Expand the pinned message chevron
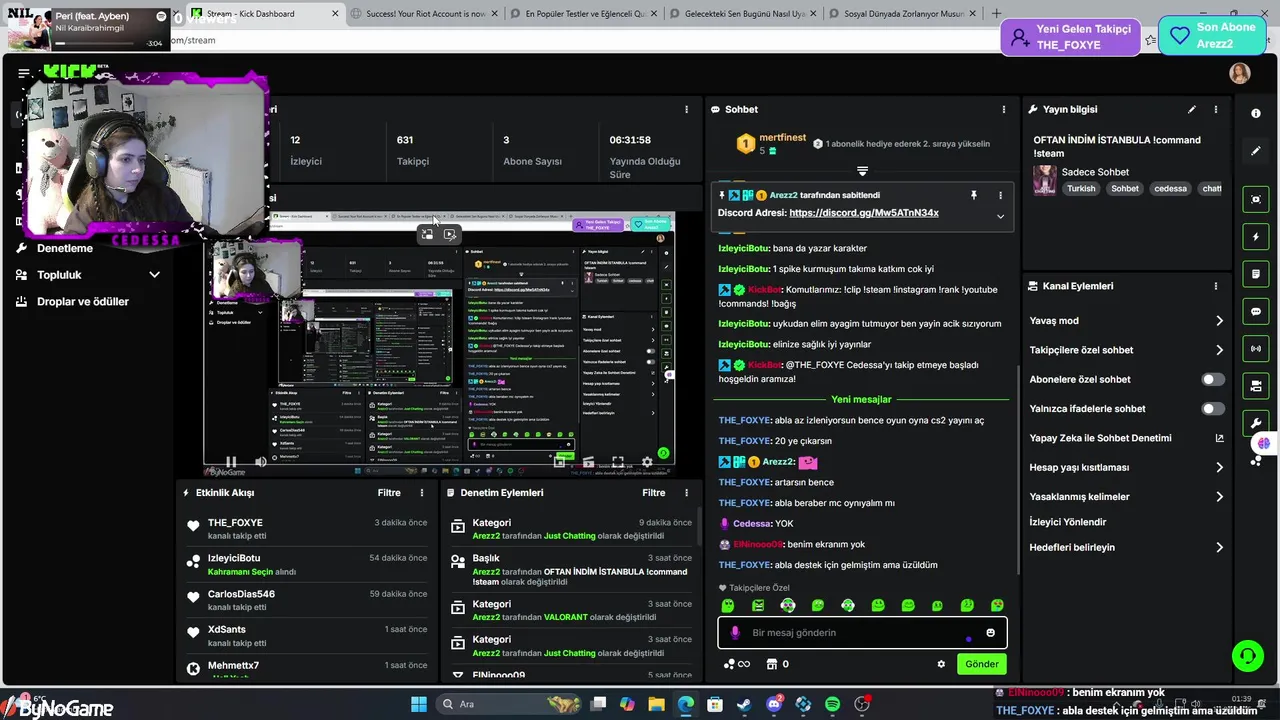The image size is (1280, 720). coord(1000,216)
